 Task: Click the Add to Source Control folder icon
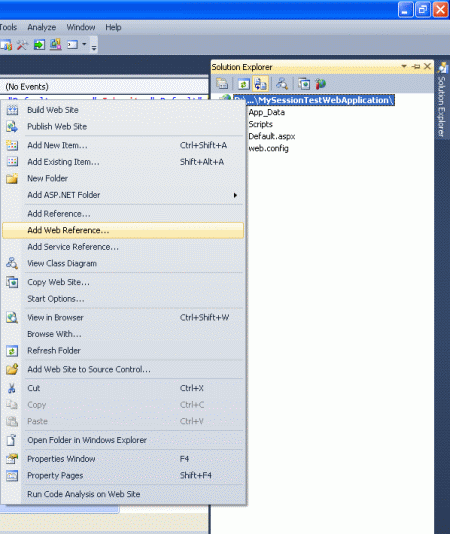point(12,369)
